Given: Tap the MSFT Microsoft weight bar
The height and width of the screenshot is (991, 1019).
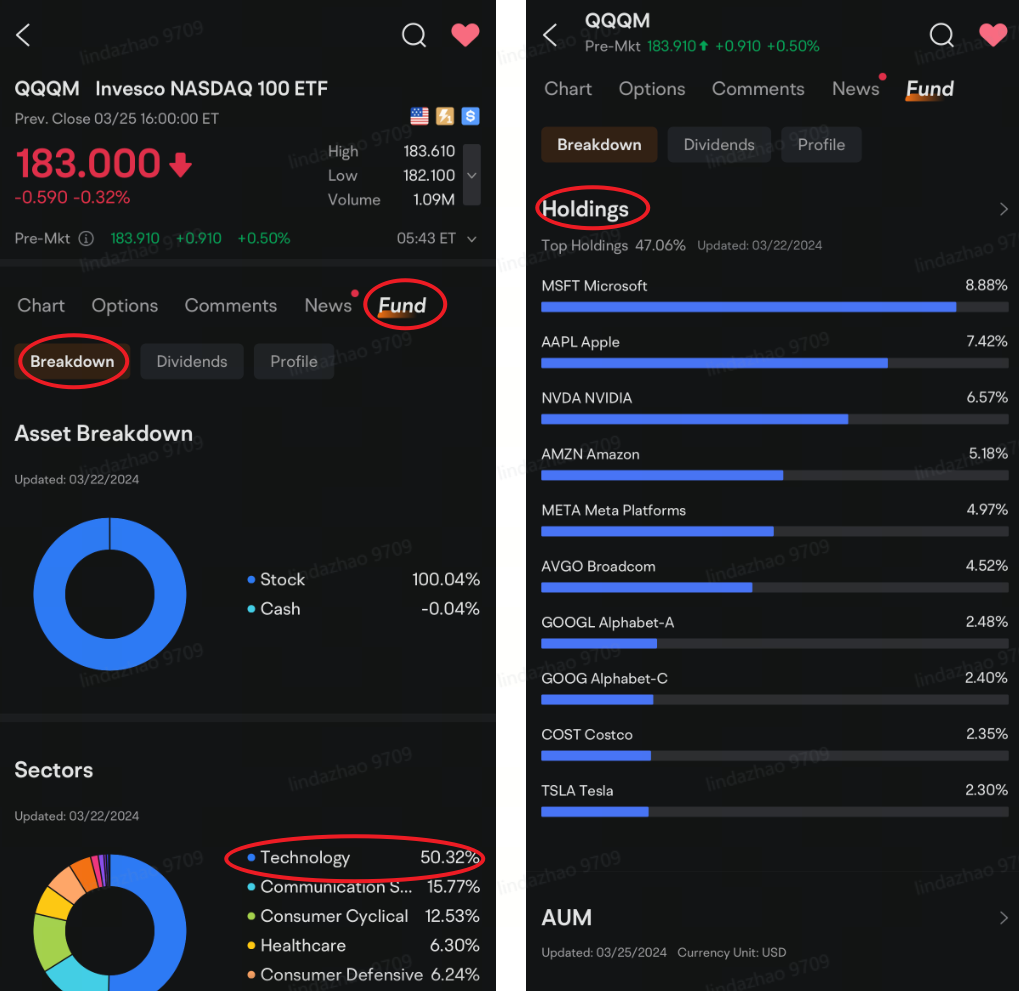Looking at the screenshot, I should [x=775, y=307].
